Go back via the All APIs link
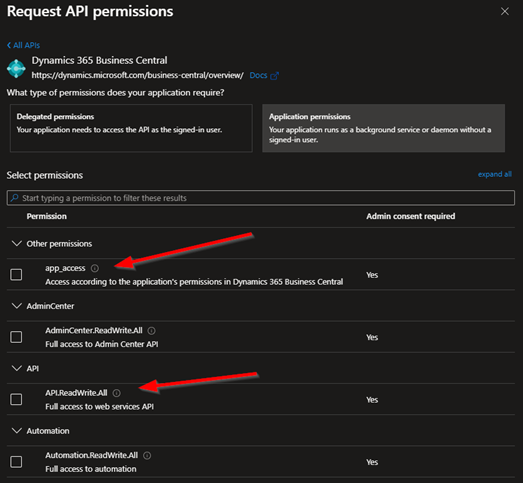 click(x=23, y=45)
